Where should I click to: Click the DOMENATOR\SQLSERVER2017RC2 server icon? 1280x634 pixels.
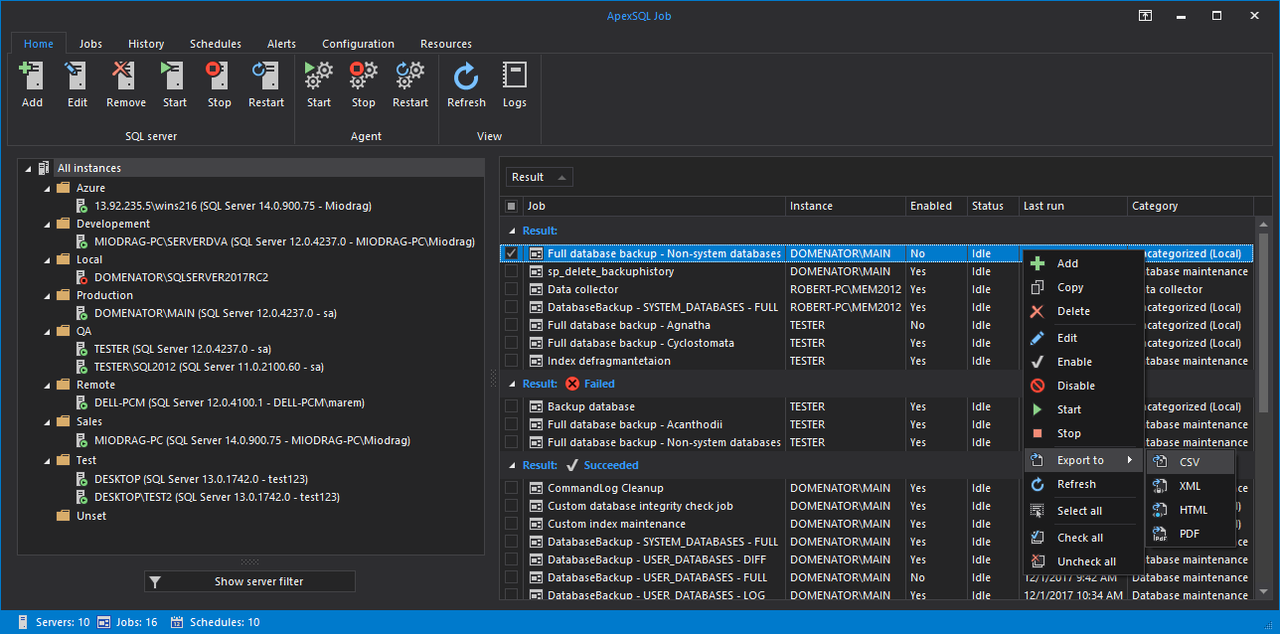click(x=83, y=277)
